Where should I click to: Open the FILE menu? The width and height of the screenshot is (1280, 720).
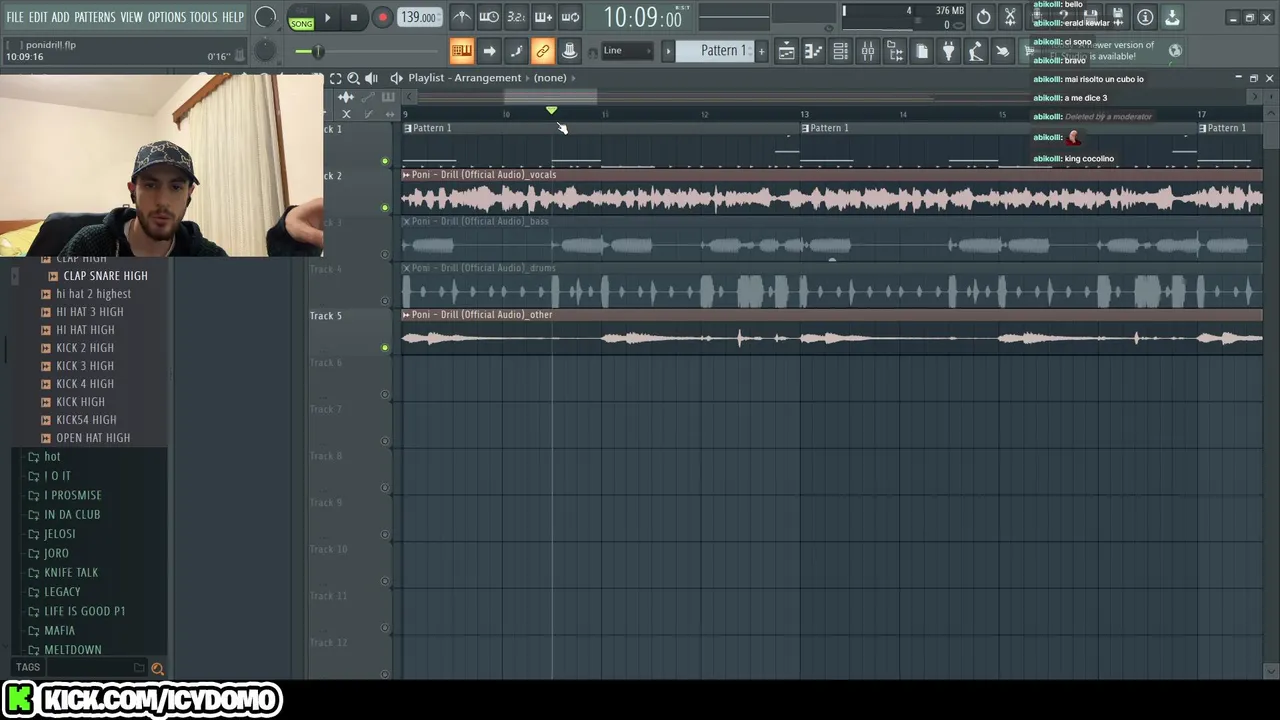(15, 17)
